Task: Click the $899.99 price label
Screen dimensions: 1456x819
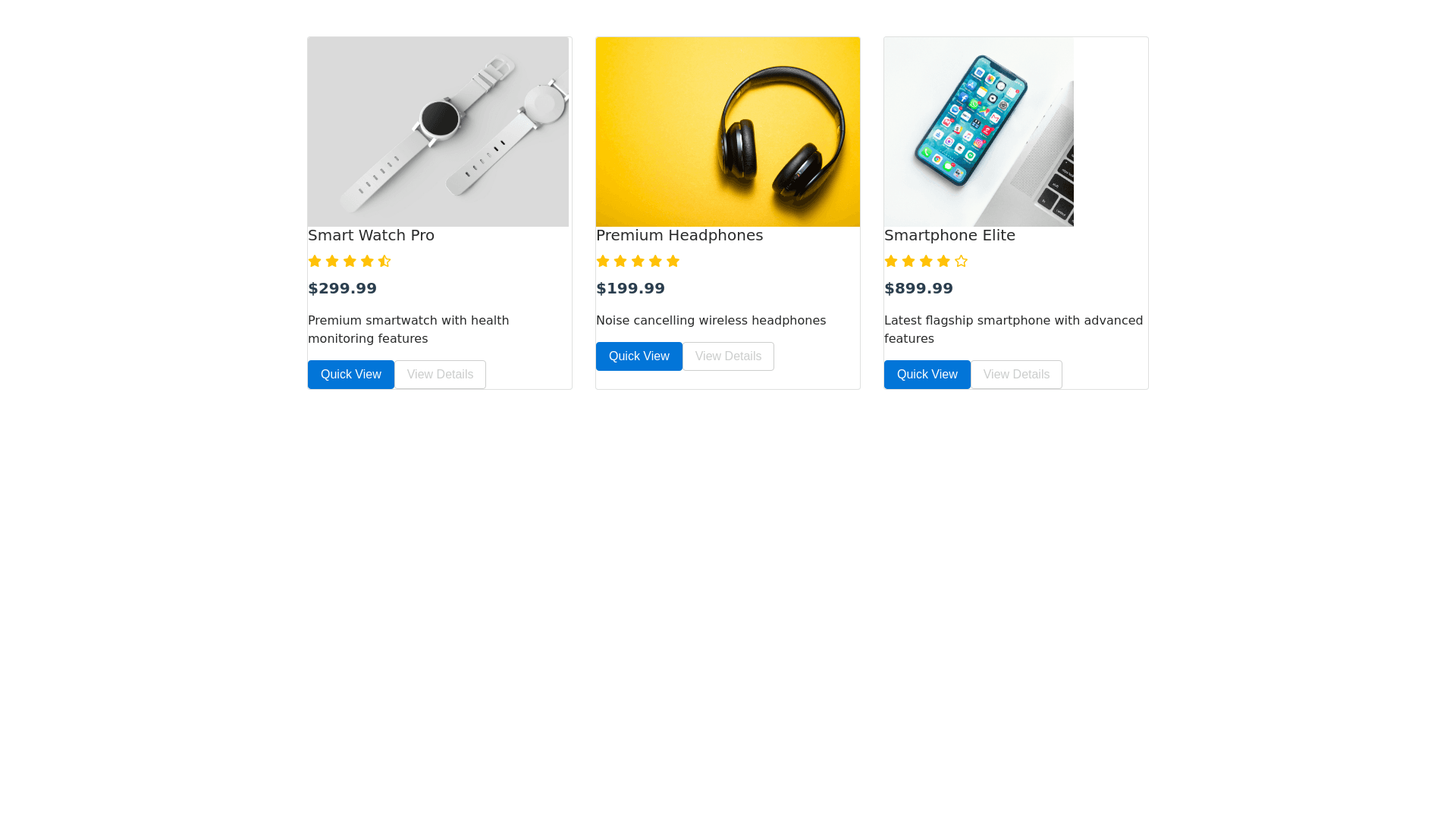Action: coord(918,289)
